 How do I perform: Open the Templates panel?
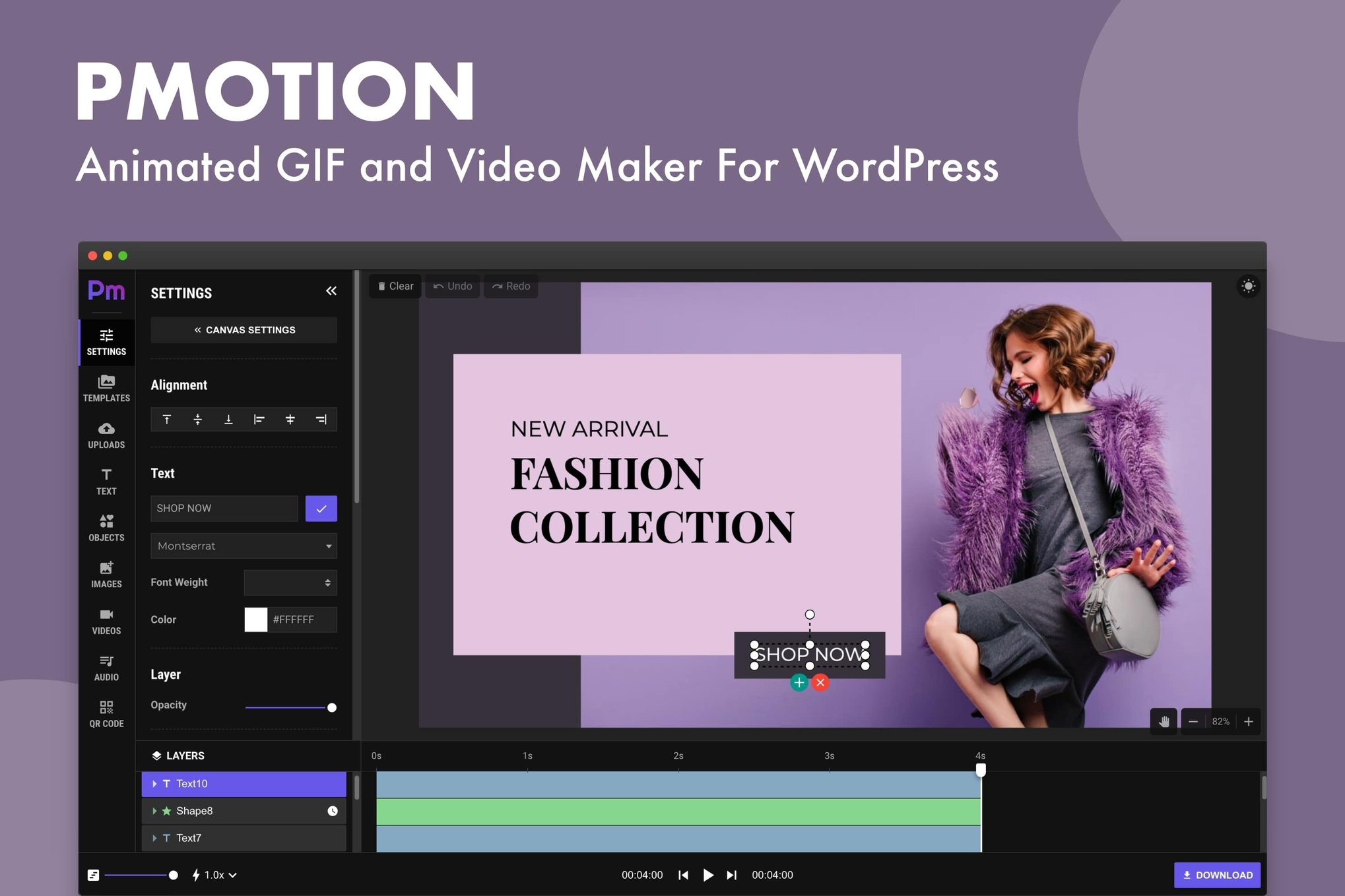tap(106, 389)
